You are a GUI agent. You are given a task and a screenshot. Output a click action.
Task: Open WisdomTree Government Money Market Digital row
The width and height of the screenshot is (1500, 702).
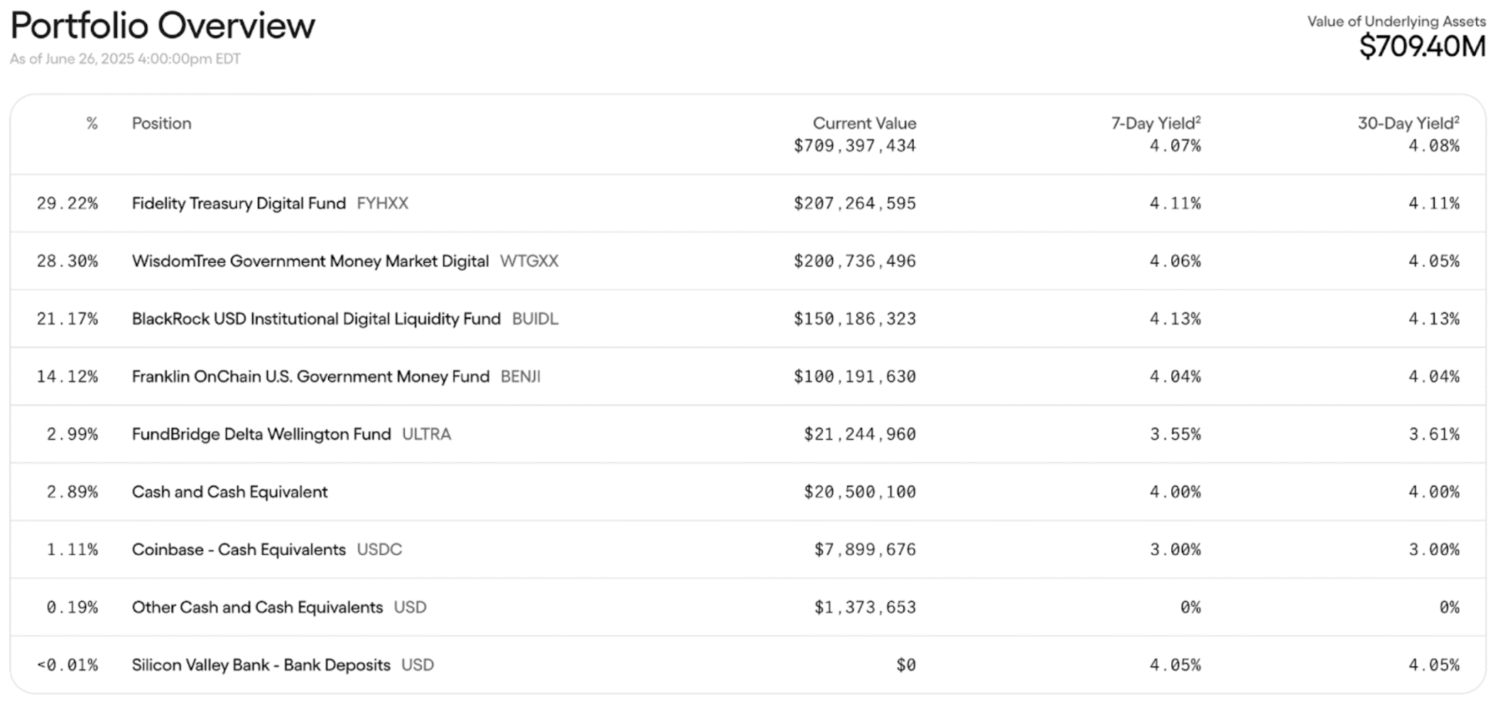(x=748, y=261)
